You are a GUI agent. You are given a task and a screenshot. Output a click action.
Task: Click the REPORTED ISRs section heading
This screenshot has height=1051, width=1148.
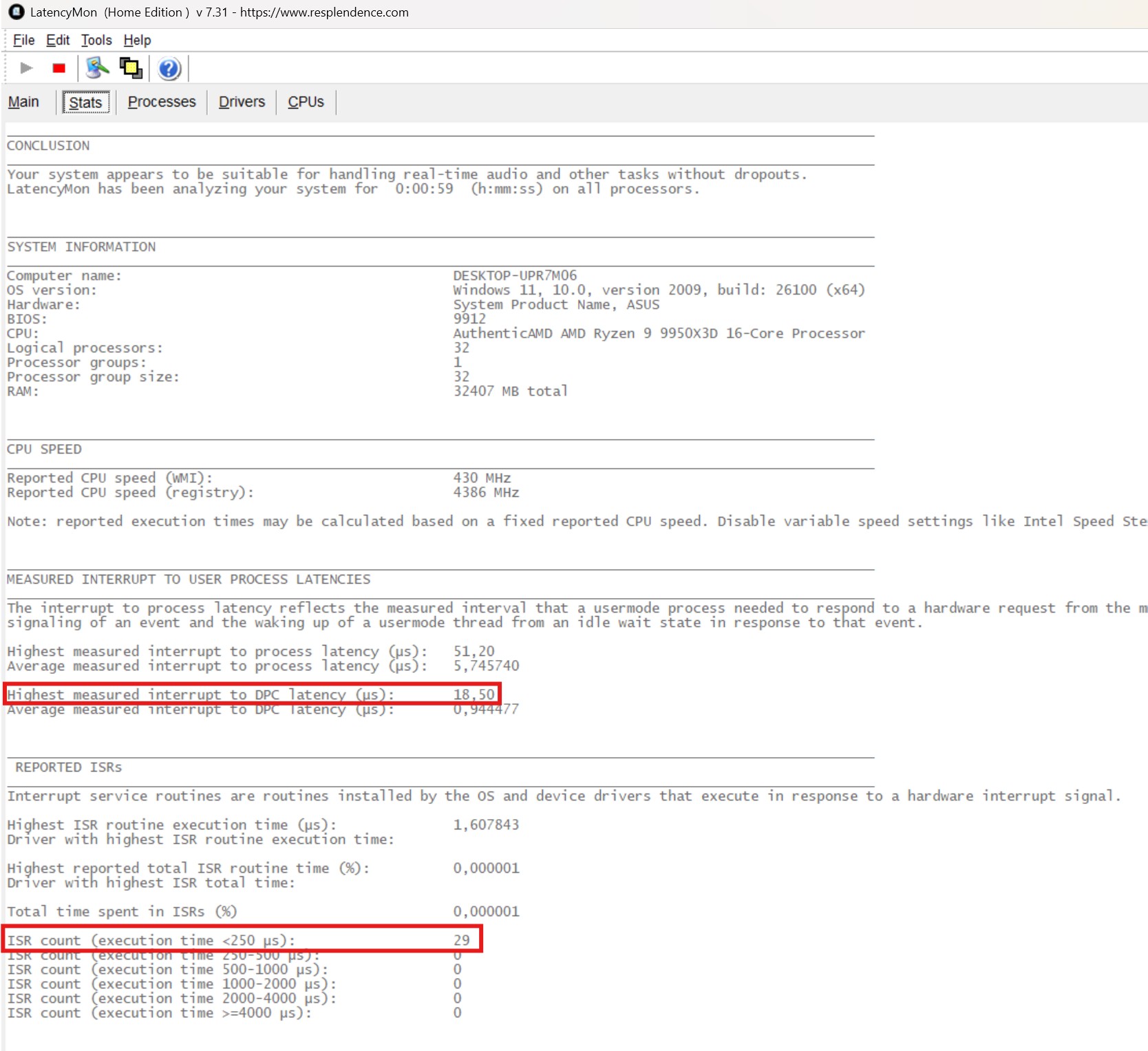tap(68, 767)
